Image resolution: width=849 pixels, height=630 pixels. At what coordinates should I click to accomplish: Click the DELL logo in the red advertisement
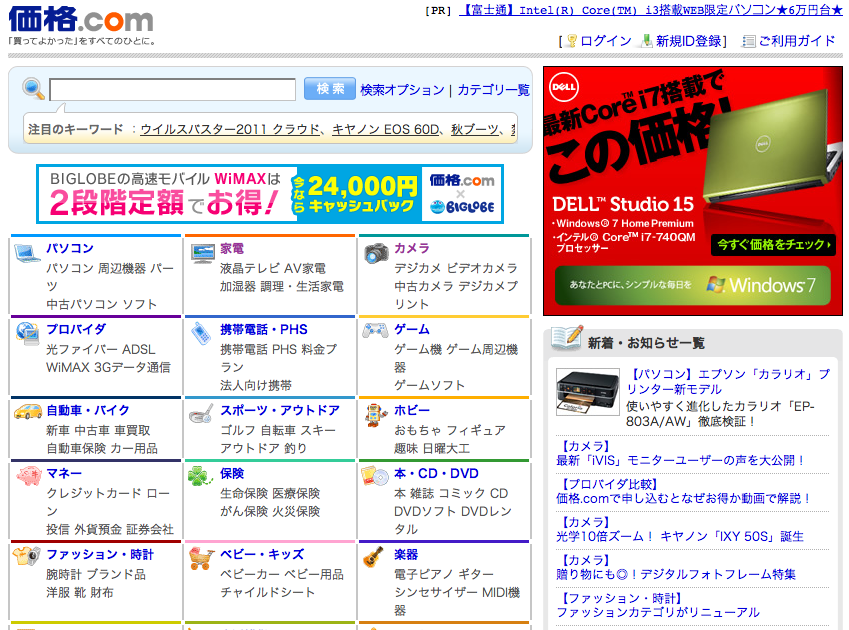click(x=564, y=87)
